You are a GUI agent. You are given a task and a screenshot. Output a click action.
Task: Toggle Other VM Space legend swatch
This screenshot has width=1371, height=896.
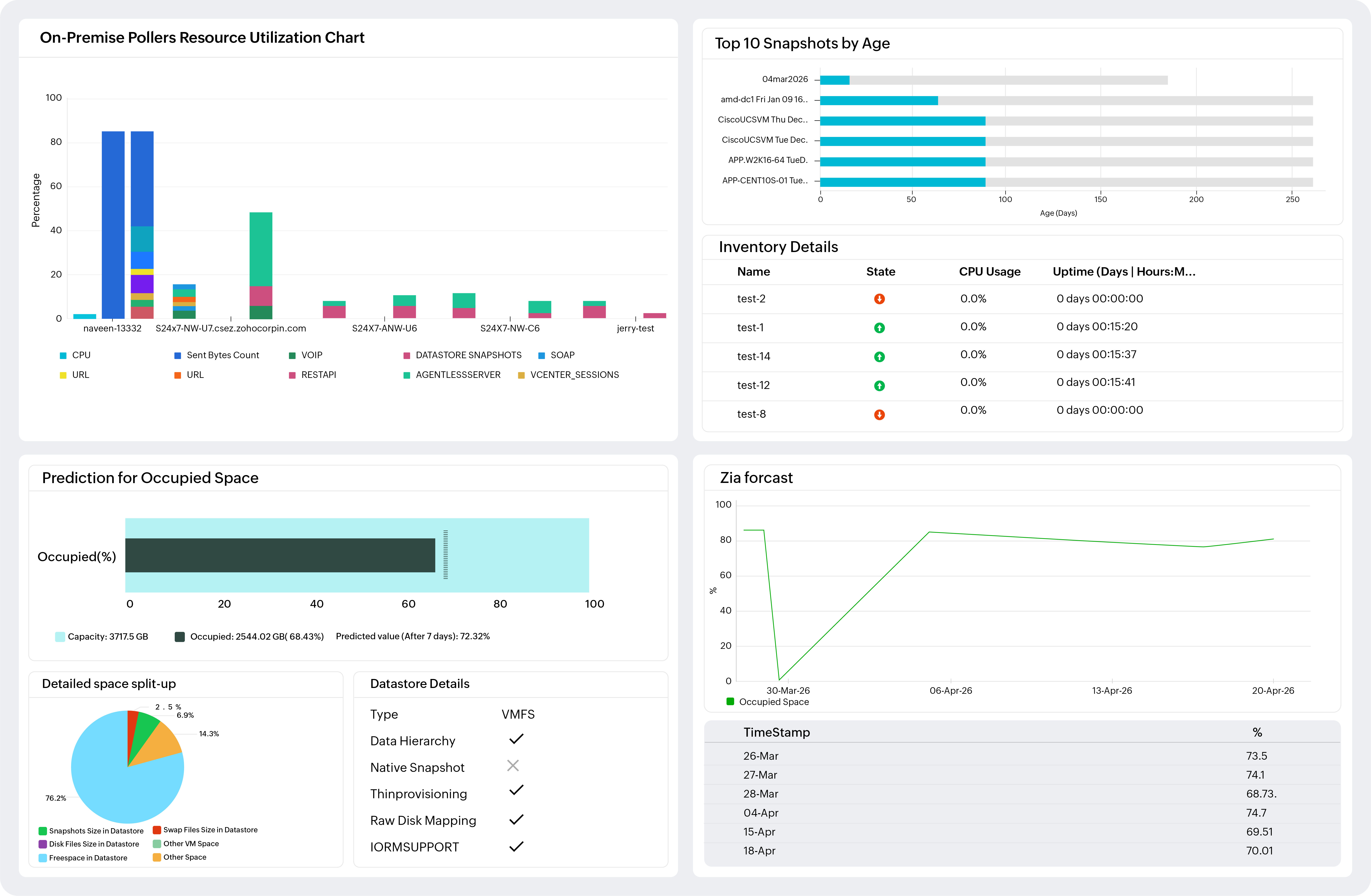pos(157,844)
